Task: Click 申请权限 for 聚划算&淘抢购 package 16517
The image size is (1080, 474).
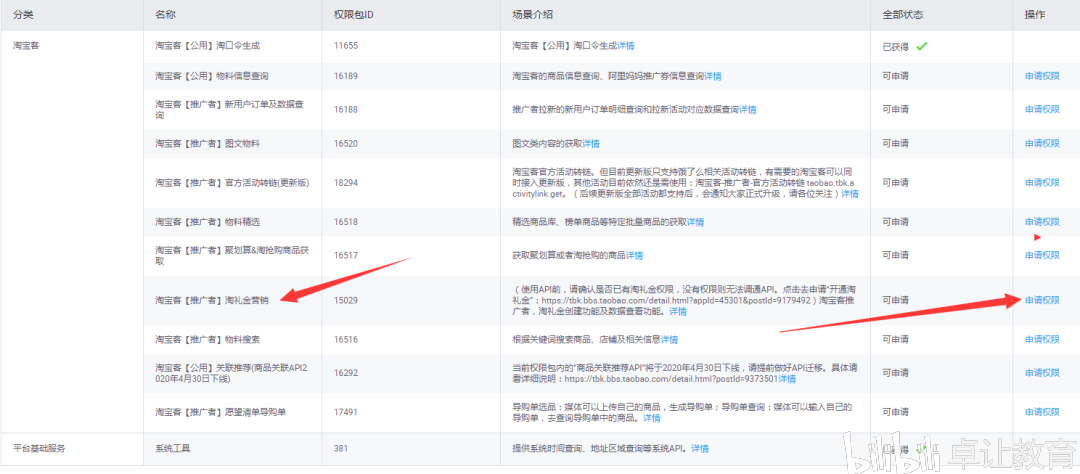Action: [1042, 256]
